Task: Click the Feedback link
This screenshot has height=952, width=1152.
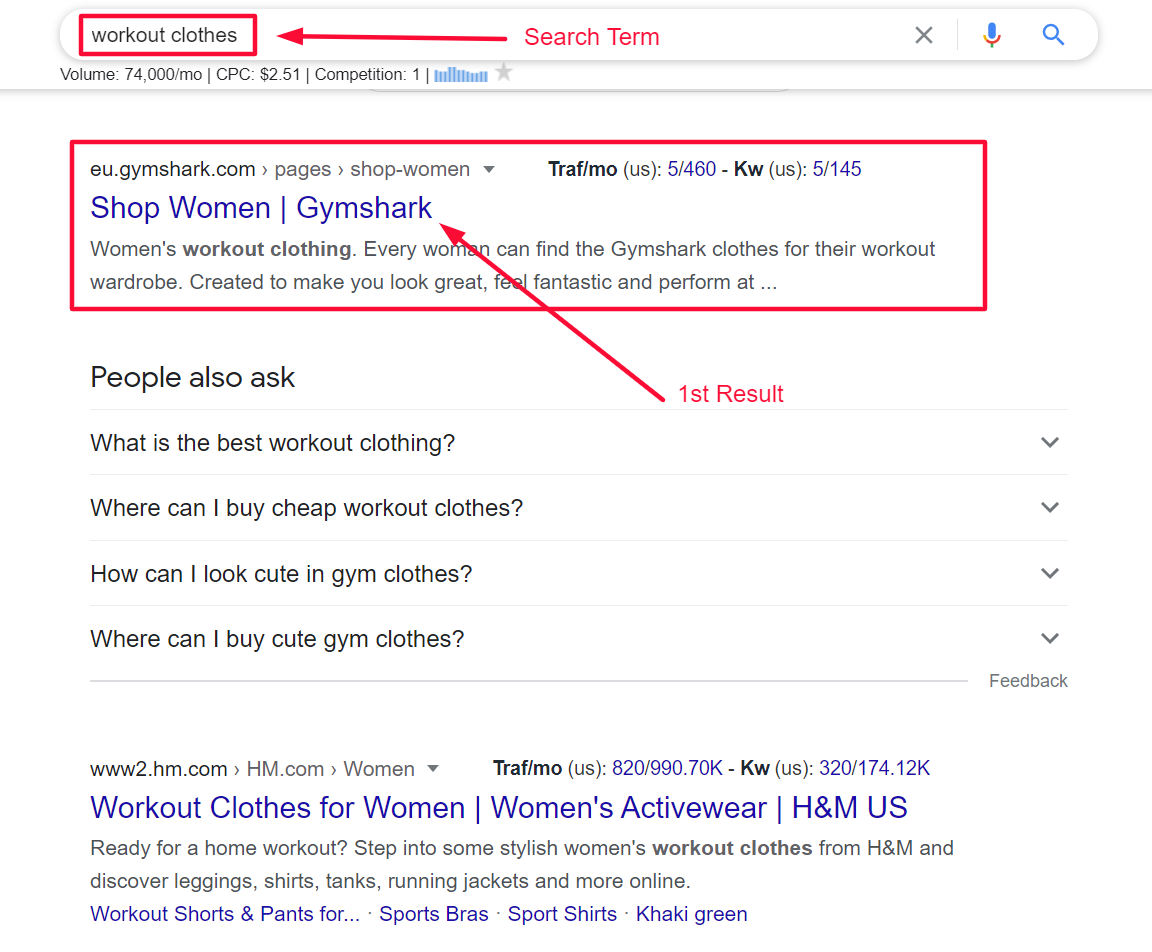Action: pyautogui.click(x=1028, y=681)
